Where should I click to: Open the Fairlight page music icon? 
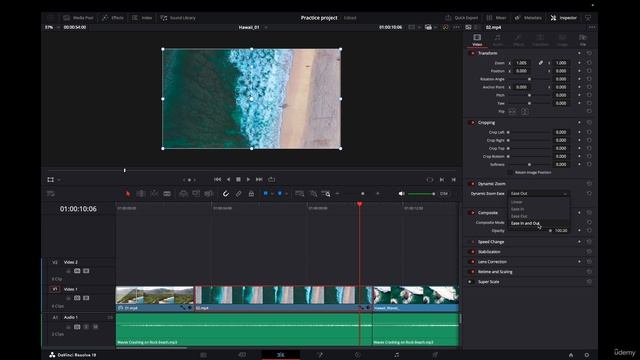pyautogui.click(x=396, y=355)
